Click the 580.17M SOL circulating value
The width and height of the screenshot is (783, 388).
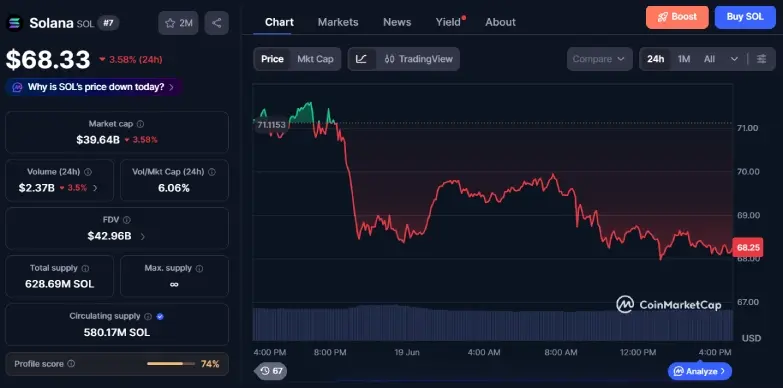click(x=117, y=332)
